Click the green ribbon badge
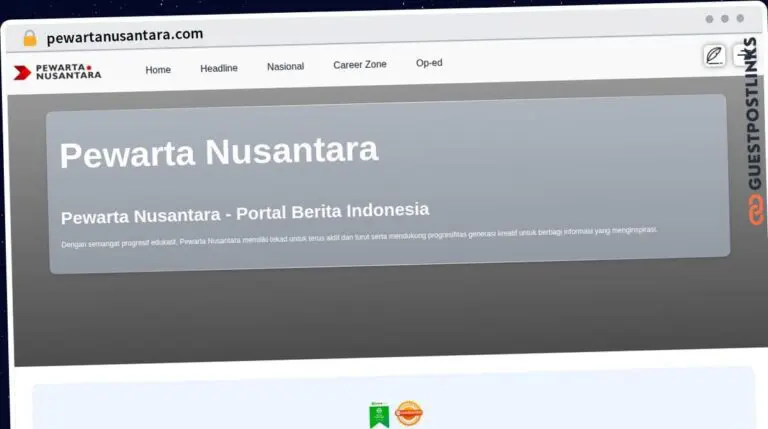Image resolution: width=768 pixels, height=429 pixels. pyautogui.click(x=378, y=414)
